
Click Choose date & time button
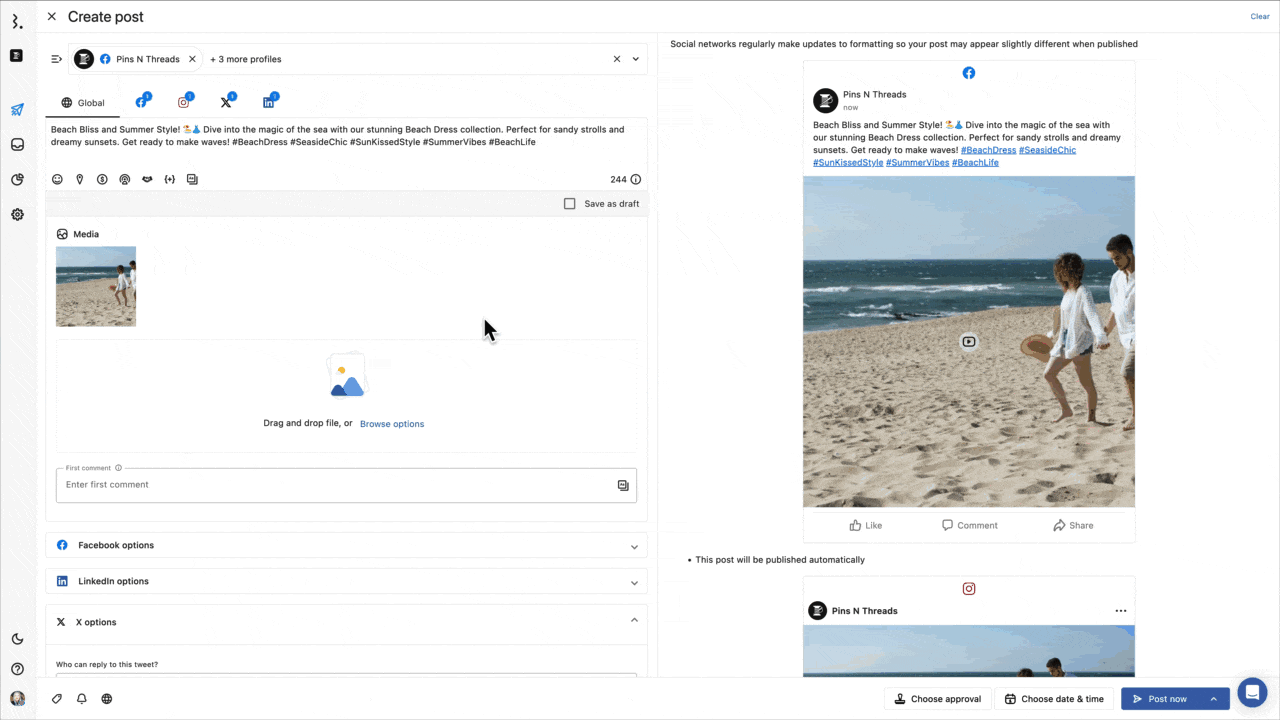click(x=1054, y=699)
